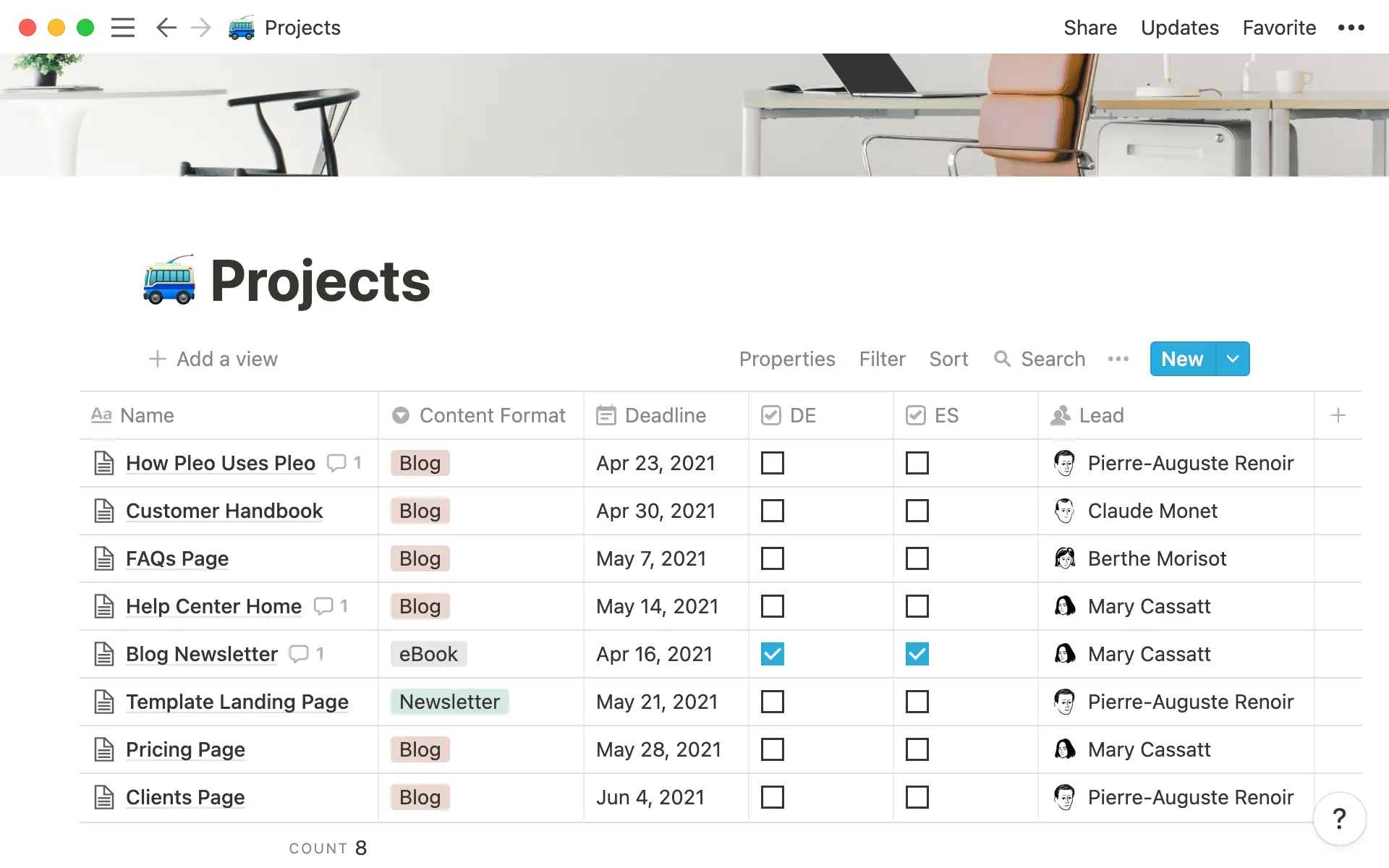Open the top-right page options ellipsis
Image resolution: width=1389 pixels, height=868 pixels.
click(x=1351, y=27)
